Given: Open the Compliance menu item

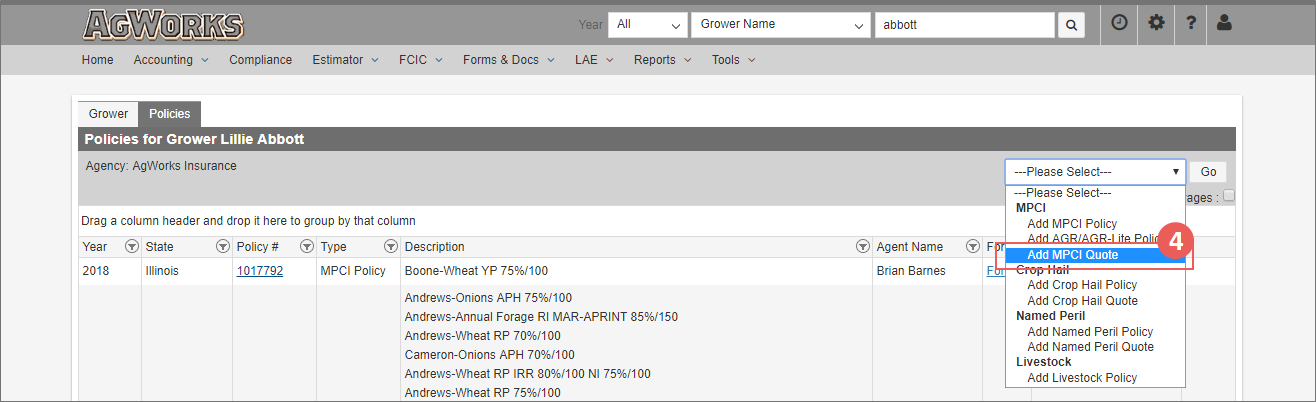Looking at the screenshot, I should click(260, 60).
